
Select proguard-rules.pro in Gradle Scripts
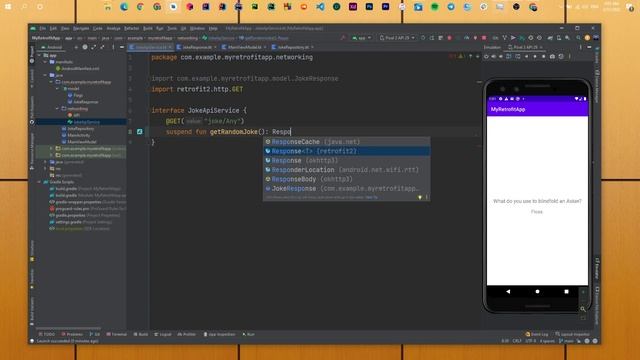click(x=87, y=209)
